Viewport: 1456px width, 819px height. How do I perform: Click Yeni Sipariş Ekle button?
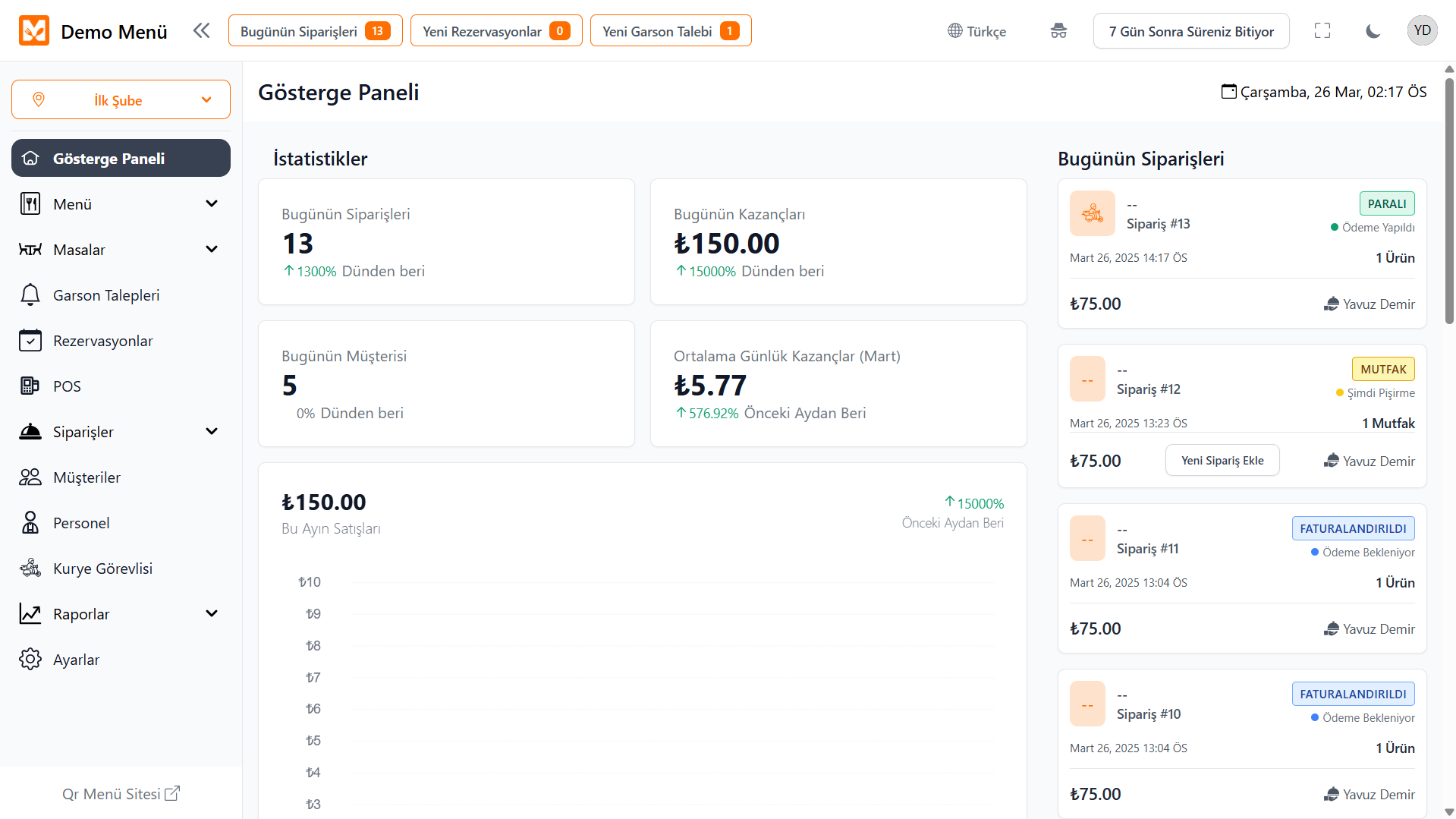[1222, 461]
